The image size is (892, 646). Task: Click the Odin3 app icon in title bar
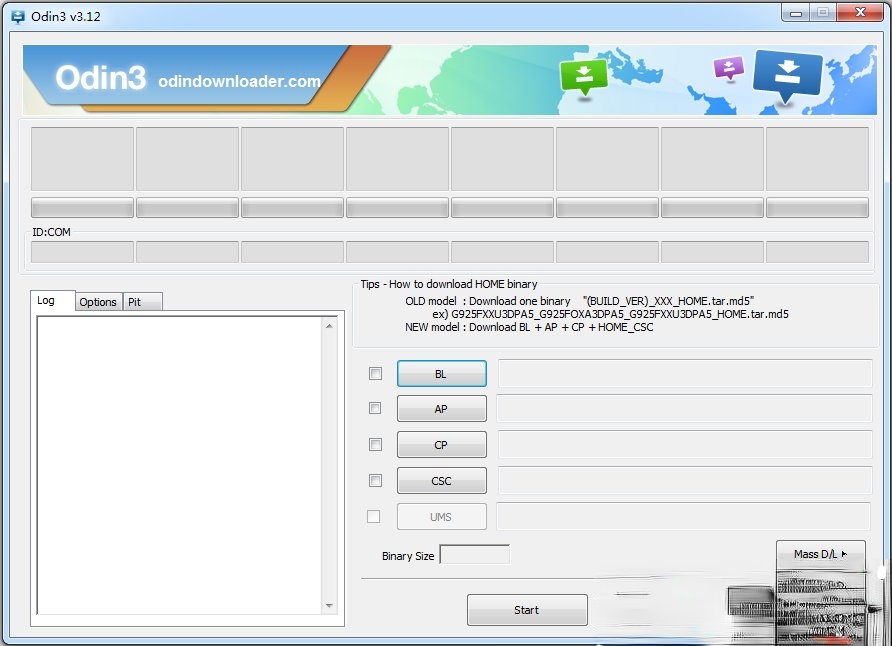18,16
